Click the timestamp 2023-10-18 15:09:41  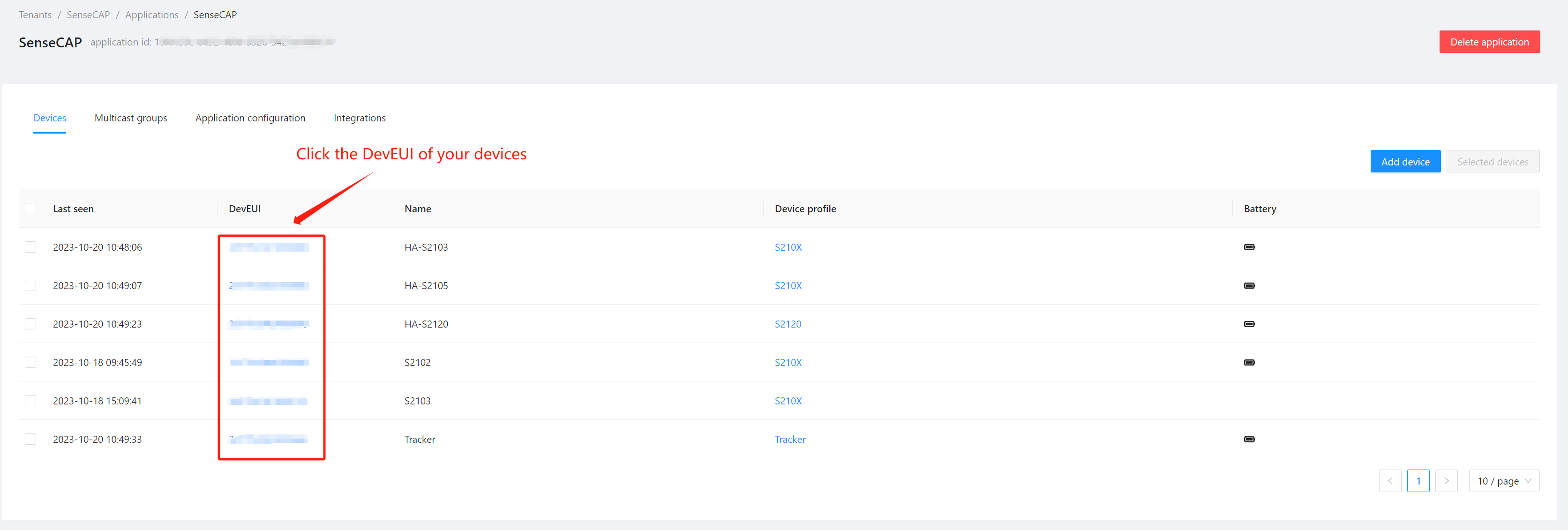(x=98, y=400)
